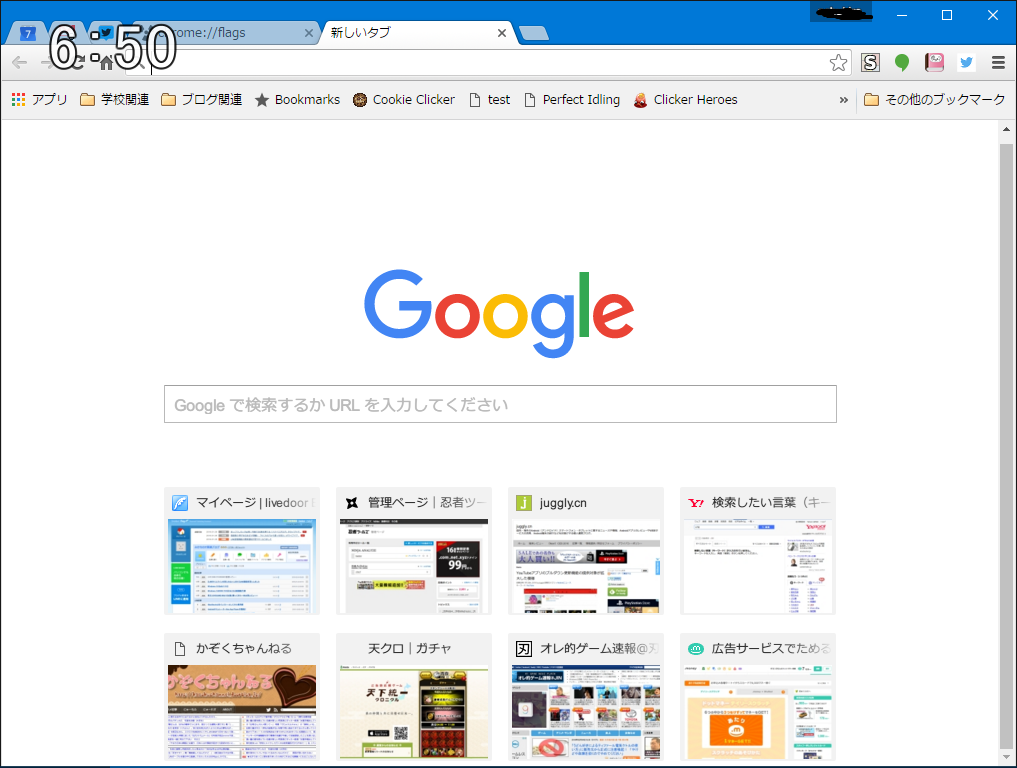Open the Perfect Idling bookmark

pyautogui.click(x=571, y=99)
